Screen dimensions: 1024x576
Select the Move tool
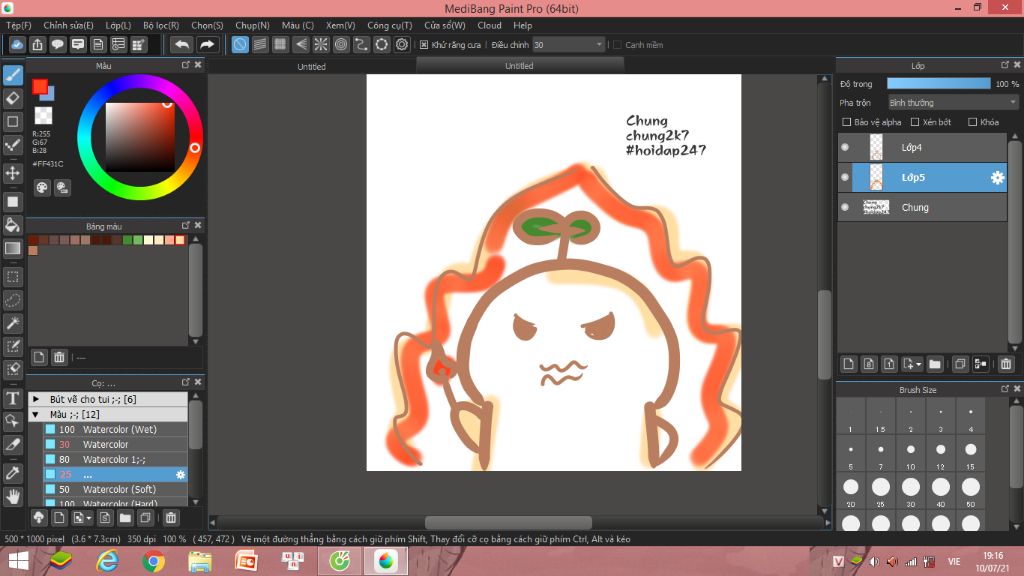(x=13, y=173)
